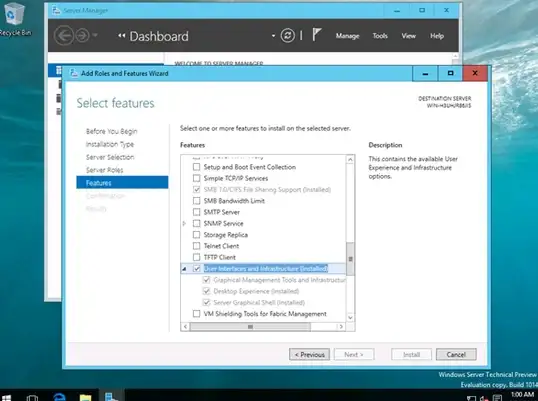Click the Server Manager title bar icon
Viewport: 538px width, 401px height.
56,10
